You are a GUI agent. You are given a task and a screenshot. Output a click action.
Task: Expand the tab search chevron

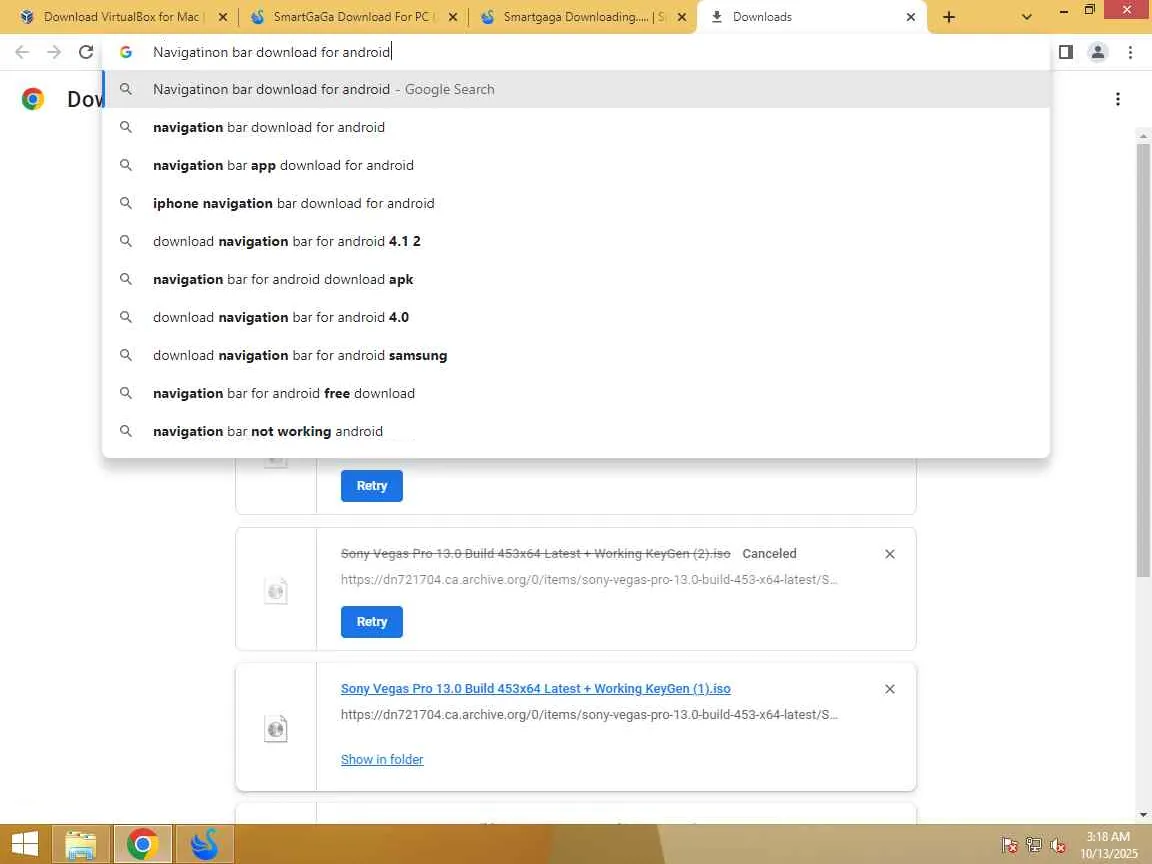click(1026, 17)
